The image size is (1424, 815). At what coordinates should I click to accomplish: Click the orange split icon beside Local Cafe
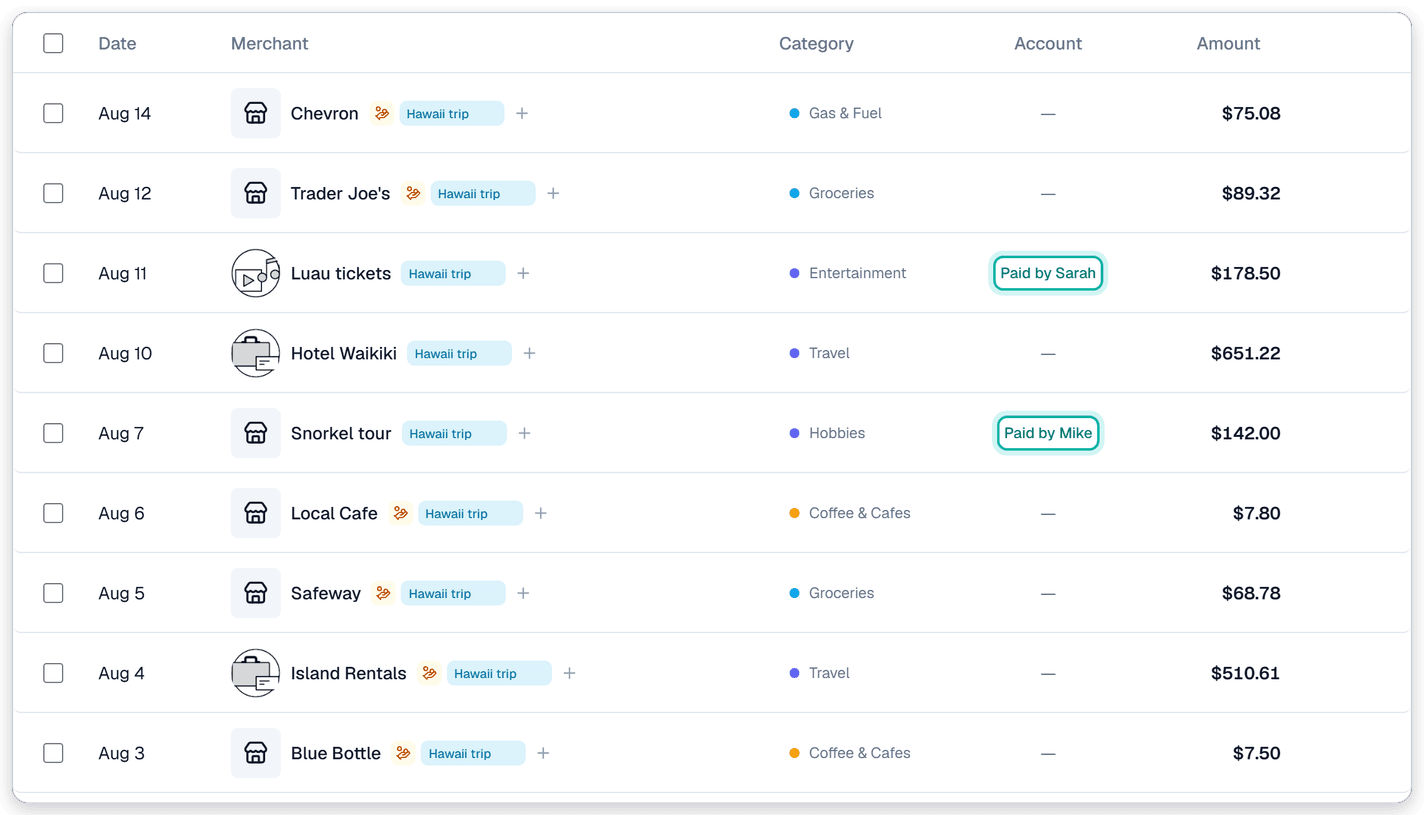(400, 513)
